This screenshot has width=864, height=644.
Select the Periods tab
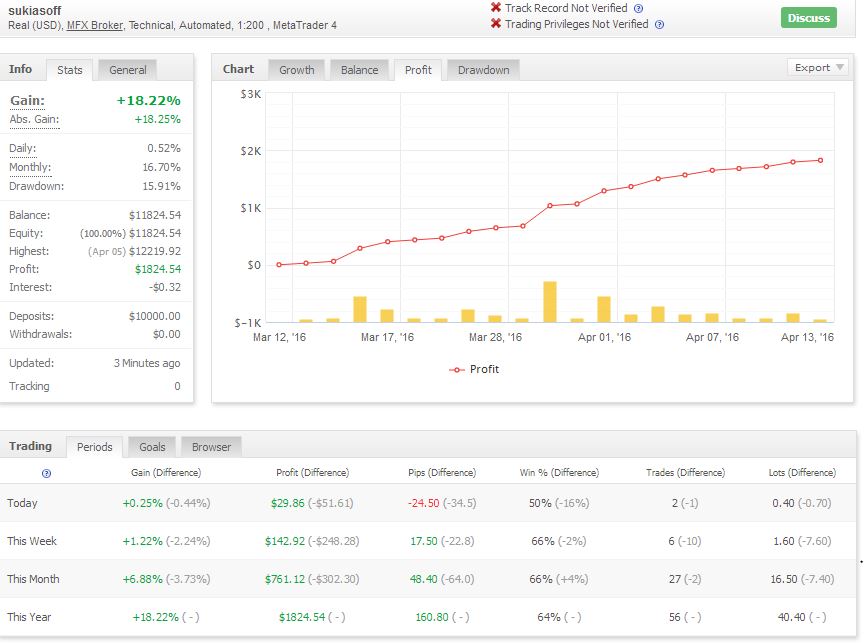[94, 447]
